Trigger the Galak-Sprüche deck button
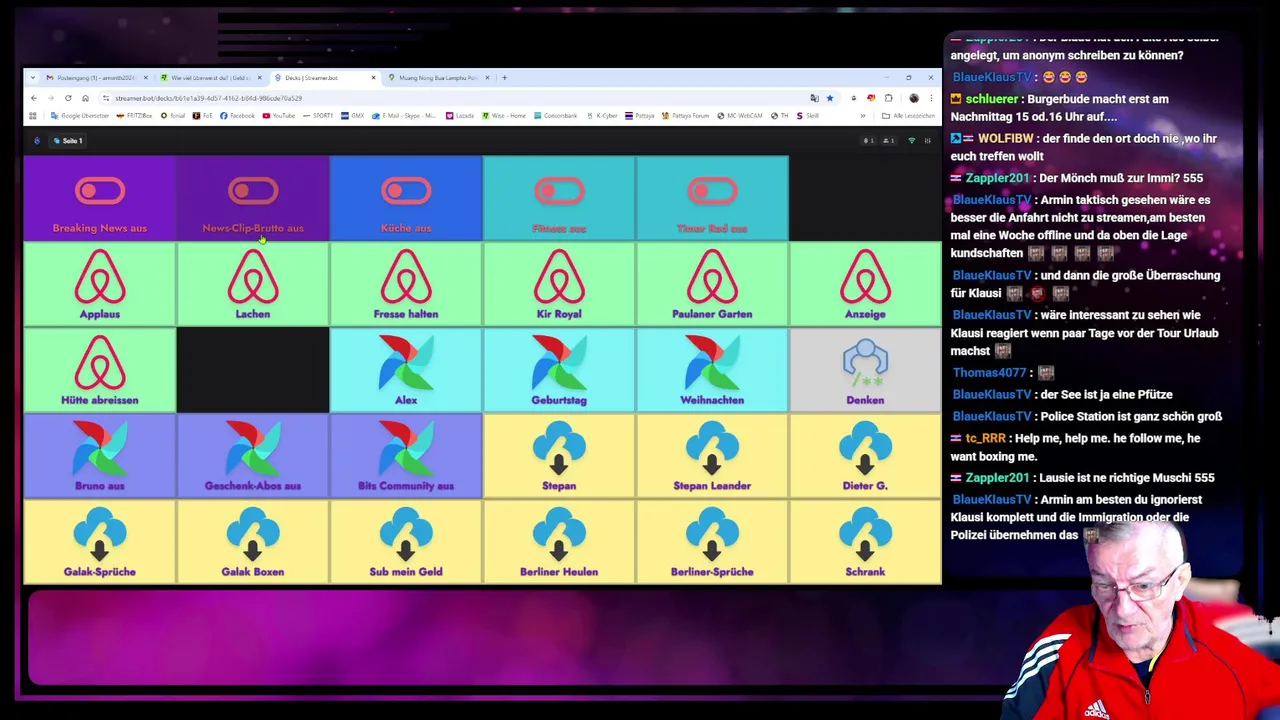 (x=99, y=542)
